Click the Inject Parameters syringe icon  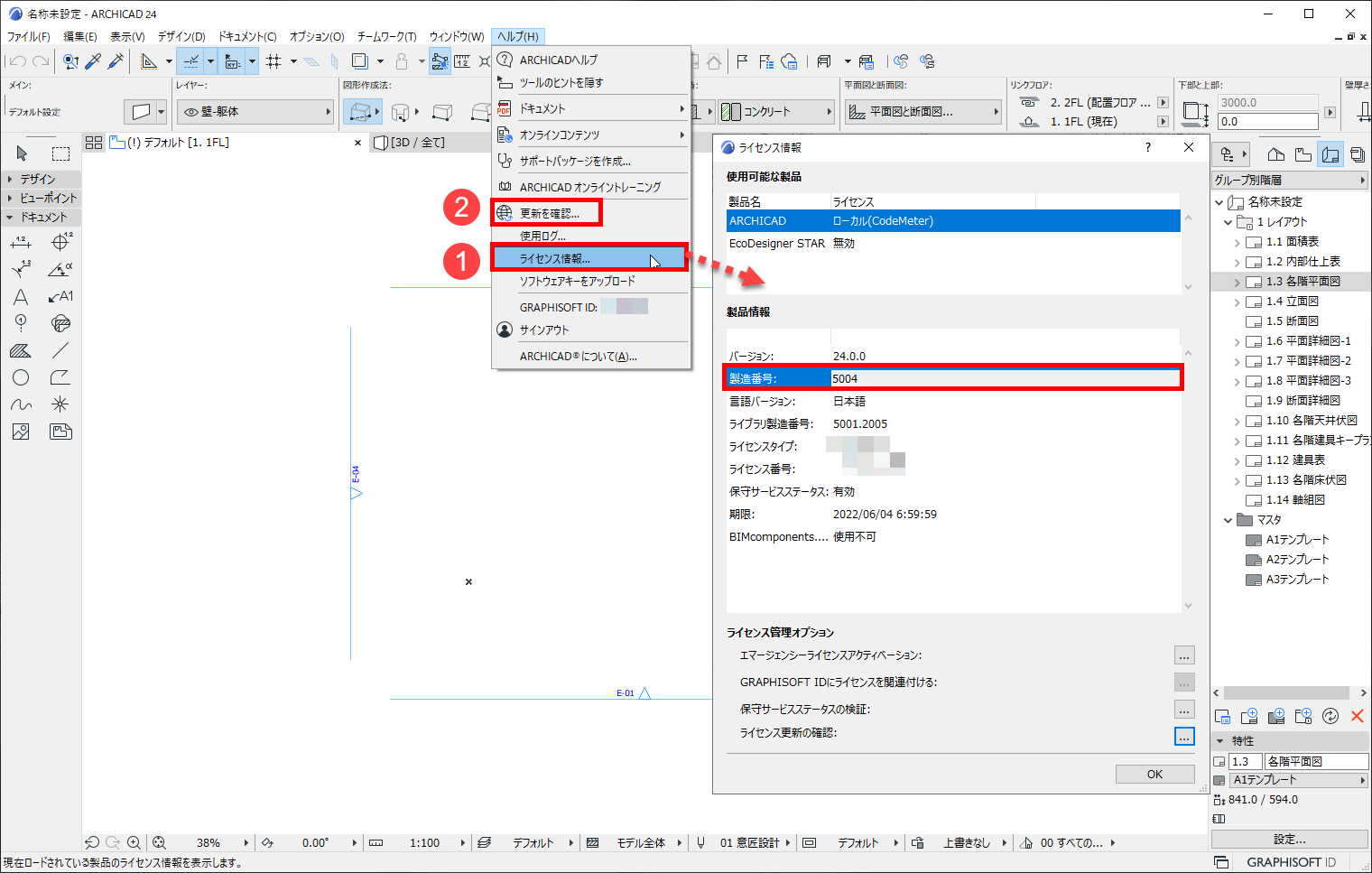(116, 61)
